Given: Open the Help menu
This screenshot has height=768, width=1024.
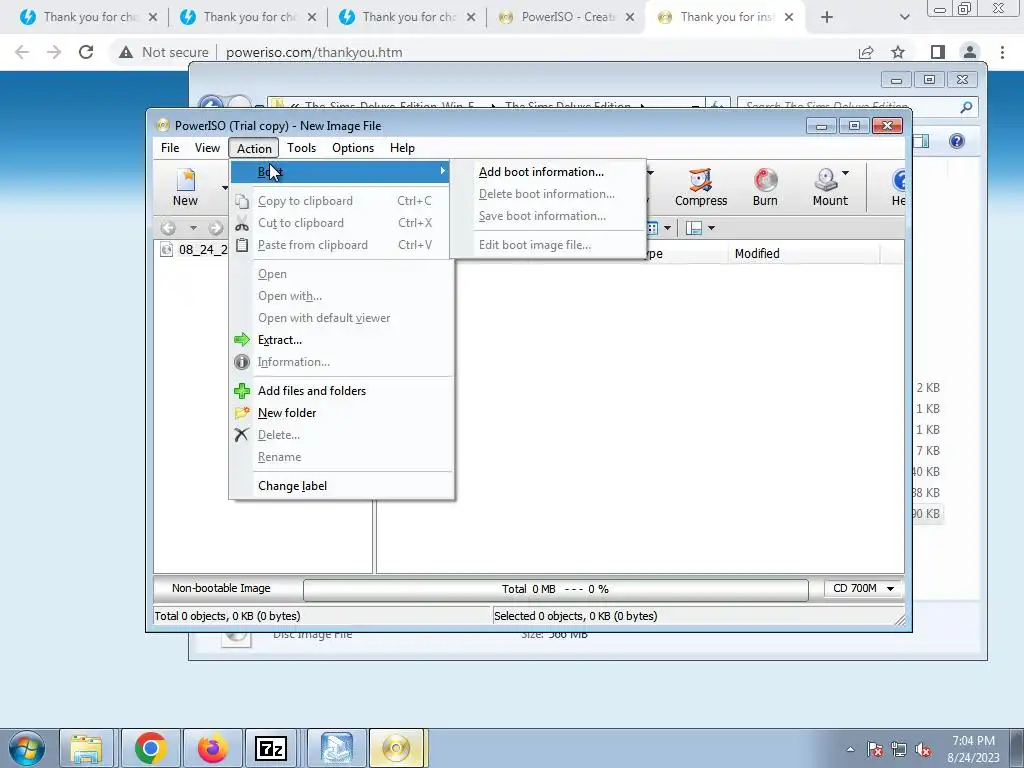Looking at the screenshot, I should [402, 148].
